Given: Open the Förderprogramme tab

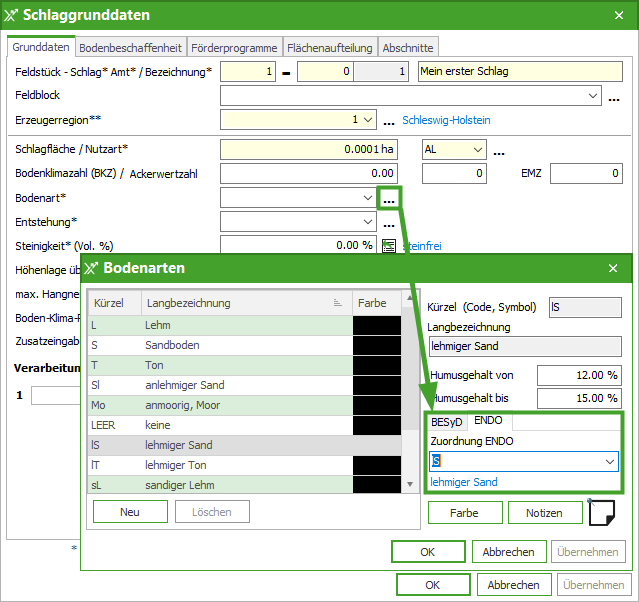Looking at the screenshot, I should pyautogui.click(x=233, y=47).
